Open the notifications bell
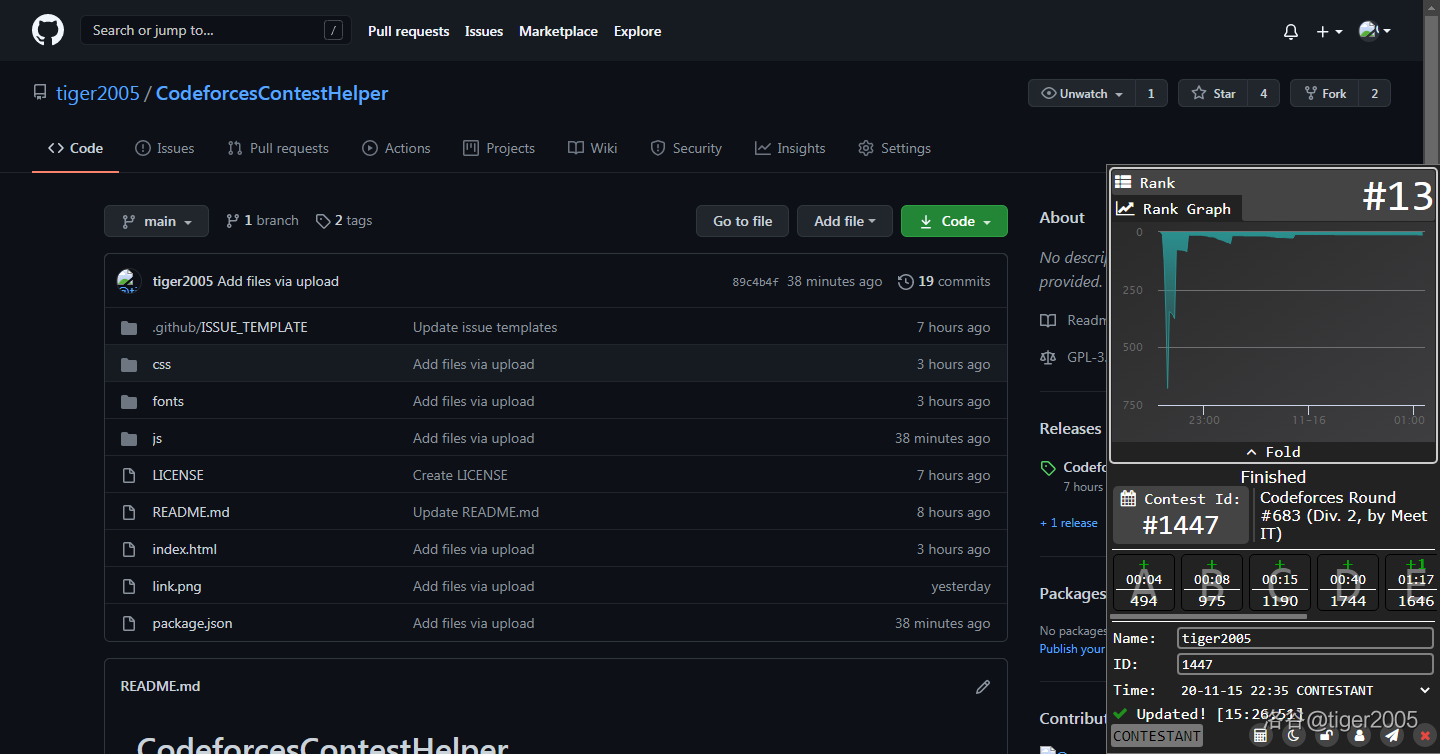This screenshot has width=1440, height=754. pos(1291,31)
